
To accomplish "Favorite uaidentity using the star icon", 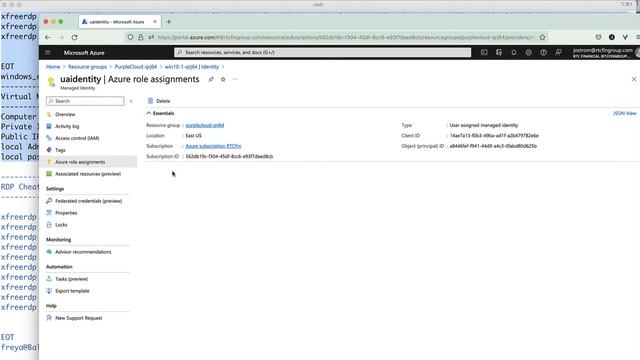I will [223, 79].
